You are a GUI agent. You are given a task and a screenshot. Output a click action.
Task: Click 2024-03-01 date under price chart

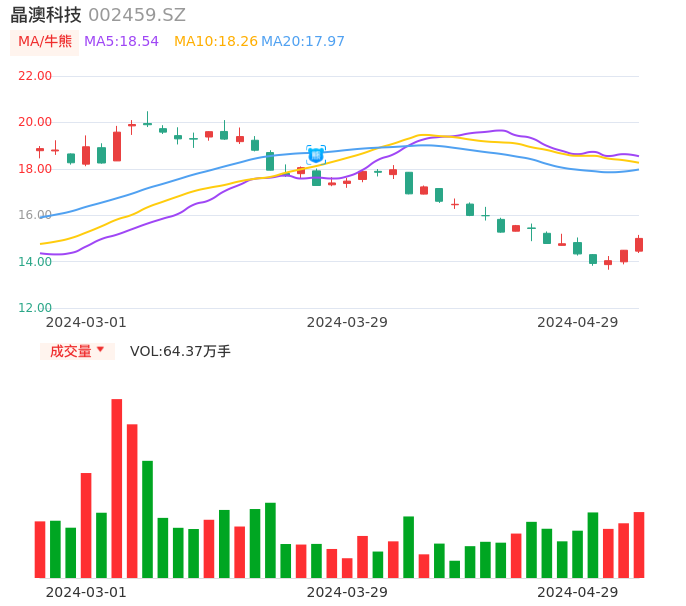point(86,322)
